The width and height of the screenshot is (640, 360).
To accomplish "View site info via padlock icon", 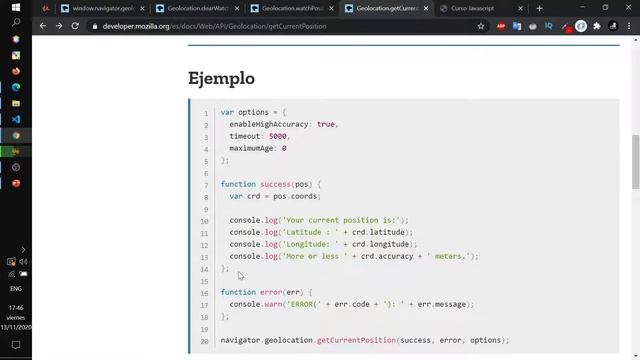I will click(95, 26).
